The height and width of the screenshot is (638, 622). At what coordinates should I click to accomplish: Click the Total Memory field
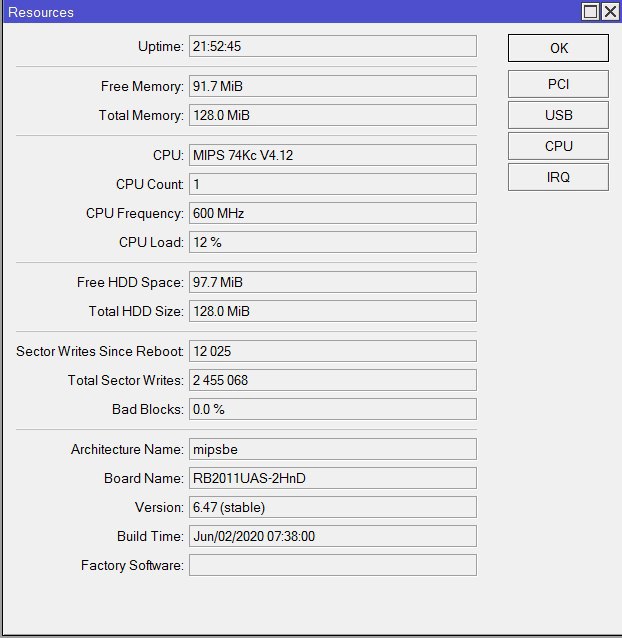point(333,115)
